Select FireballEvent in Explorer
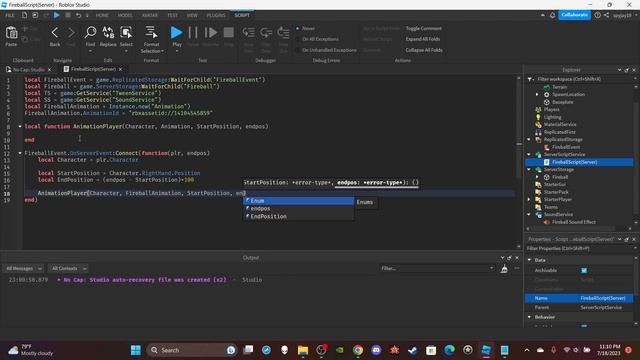The height and width of the screenshot is (360, 640). 566,147
